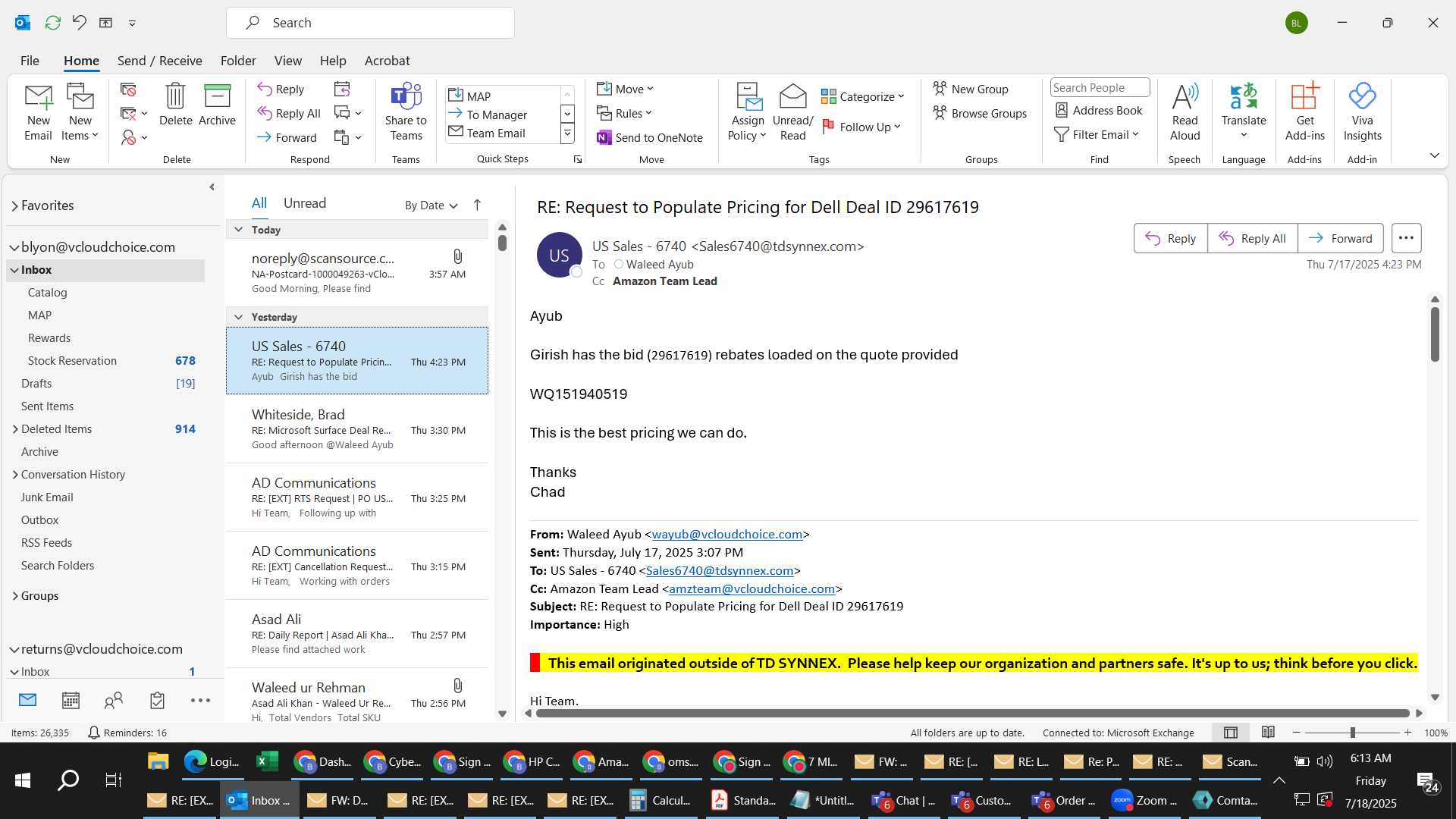Screen dimensions: 1456x819
Task: Open the Acrobat ribbon tab
Action: click(x=387, y=61)
